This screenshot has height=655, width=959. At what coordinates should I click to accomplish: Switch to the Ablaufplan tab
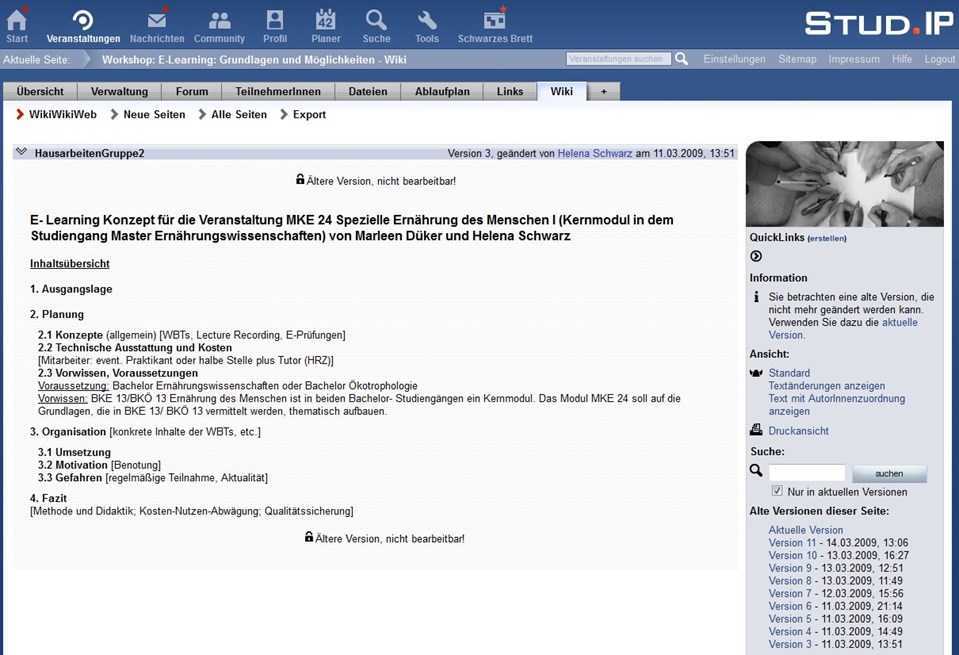click(x=442, y=92)
